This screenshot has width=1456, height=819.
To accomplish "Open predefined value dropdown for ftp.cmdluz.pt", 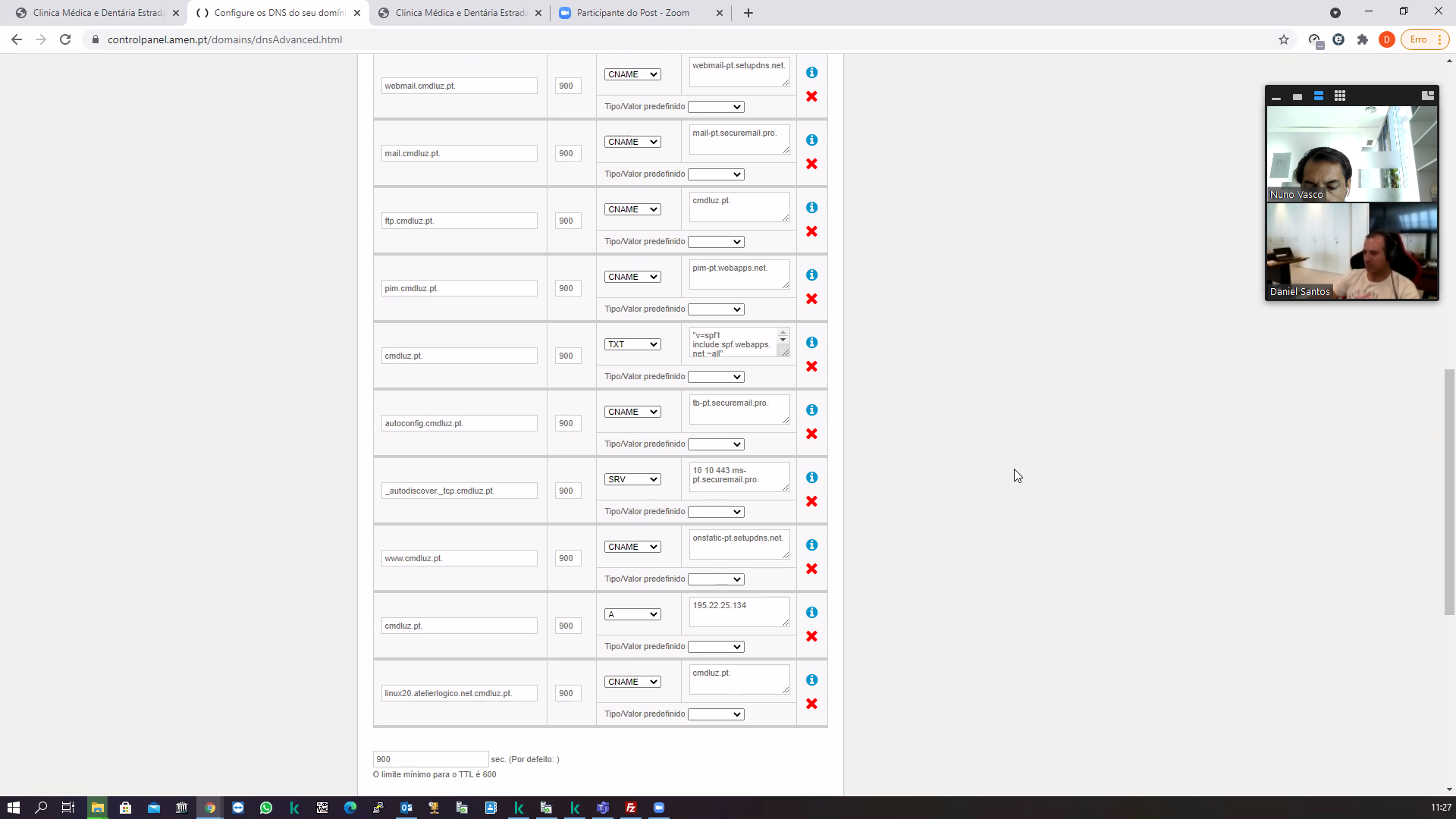I will tap(716, 242).
